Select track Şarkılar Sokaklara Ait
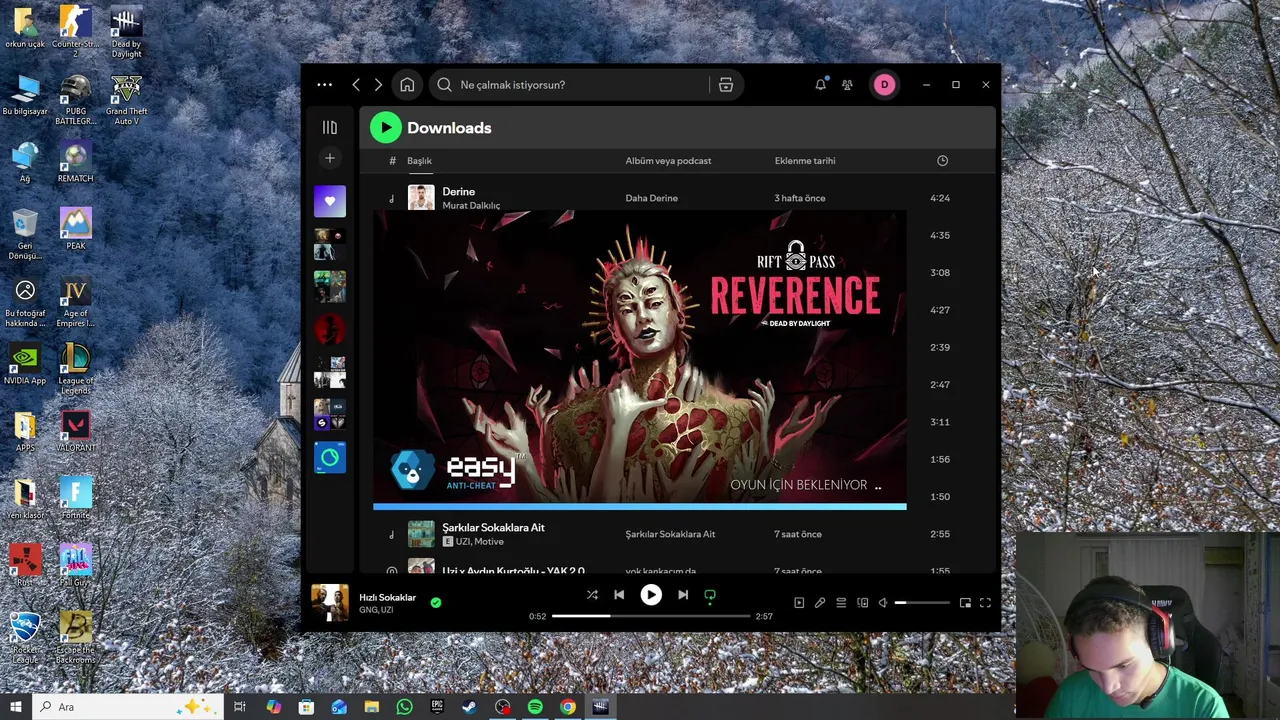The height and width of the screenshot is (720, 1280). tap(493, 527)
